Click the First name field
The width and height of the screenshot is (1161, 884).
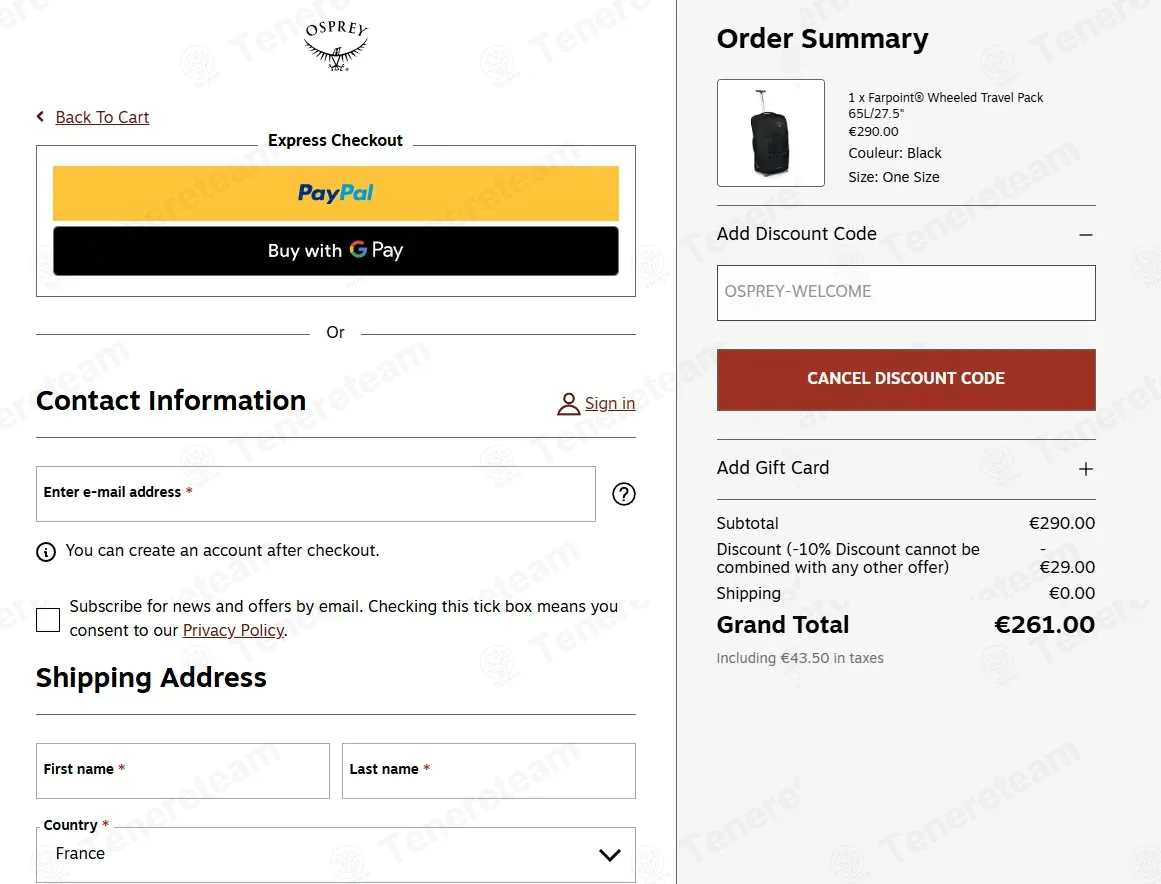coord(183,771)
